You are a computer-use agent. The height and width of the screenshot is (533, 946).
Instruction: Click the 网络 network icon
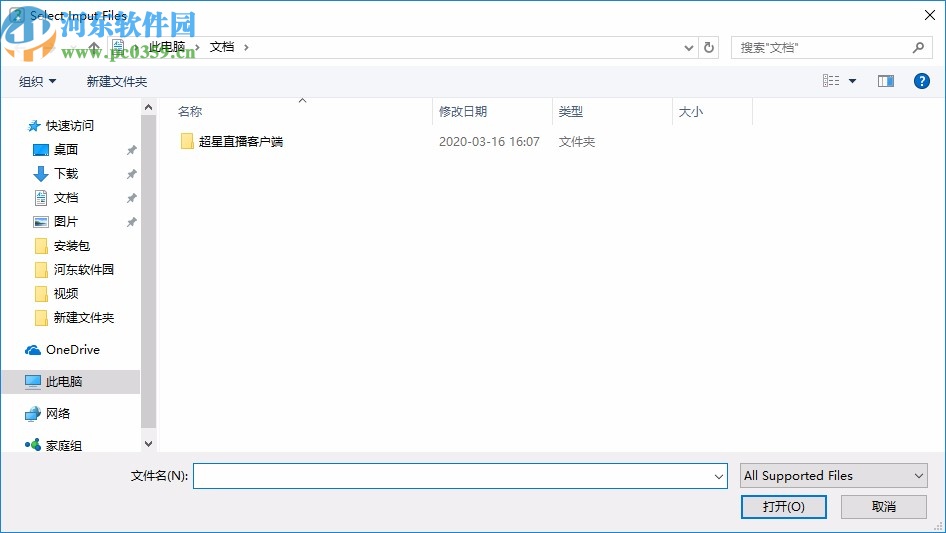(33, 413)
